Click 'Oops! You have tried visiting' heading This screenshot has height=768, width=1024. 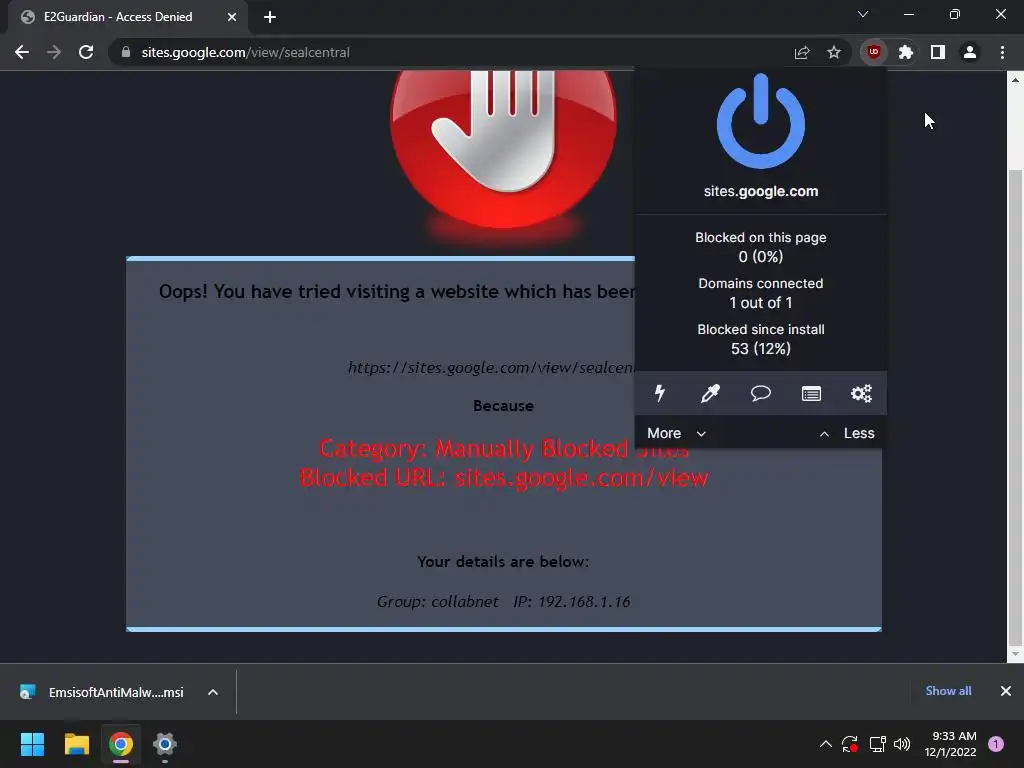(x=396, y=291)
